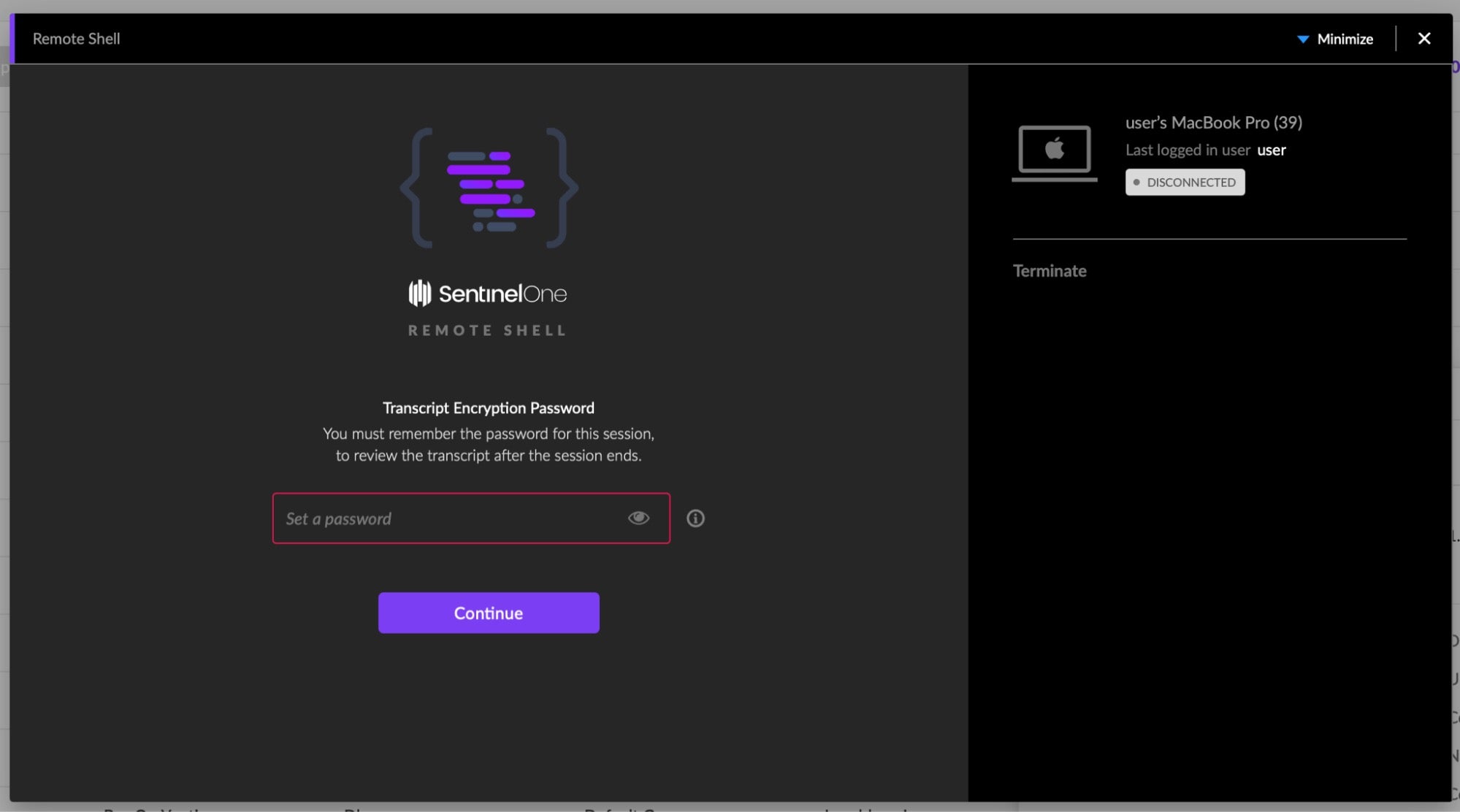Close the Remote Shell dialog

point(1423,39)
